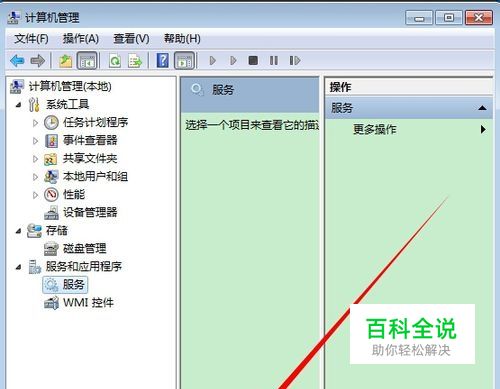The image size is (500, 389).
Task: Select 服务 under 服务和应用程序
Action: click(x=73, y=285)
